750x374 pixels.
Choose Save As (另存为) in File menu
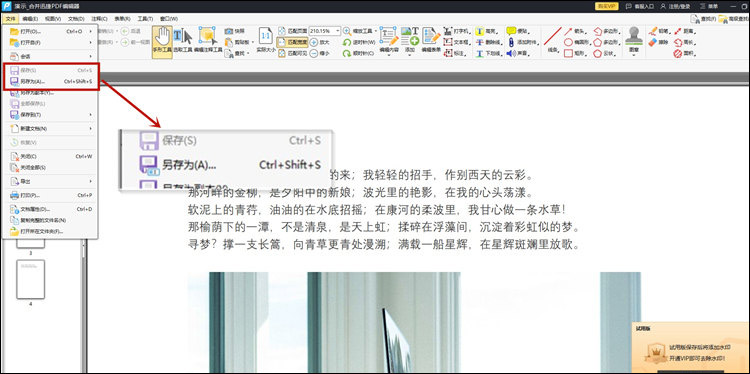[50, 81]
